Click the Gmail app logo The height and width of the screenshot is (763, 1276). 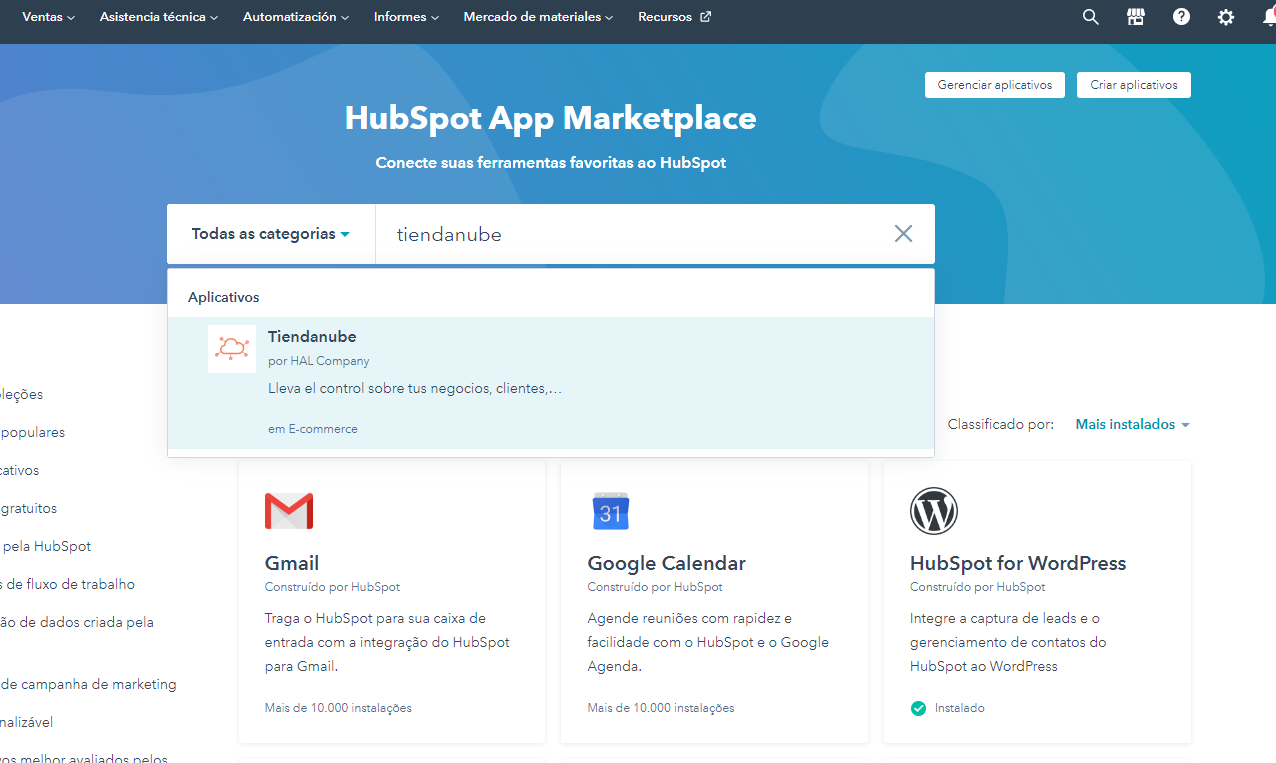[x=289, y=511]
